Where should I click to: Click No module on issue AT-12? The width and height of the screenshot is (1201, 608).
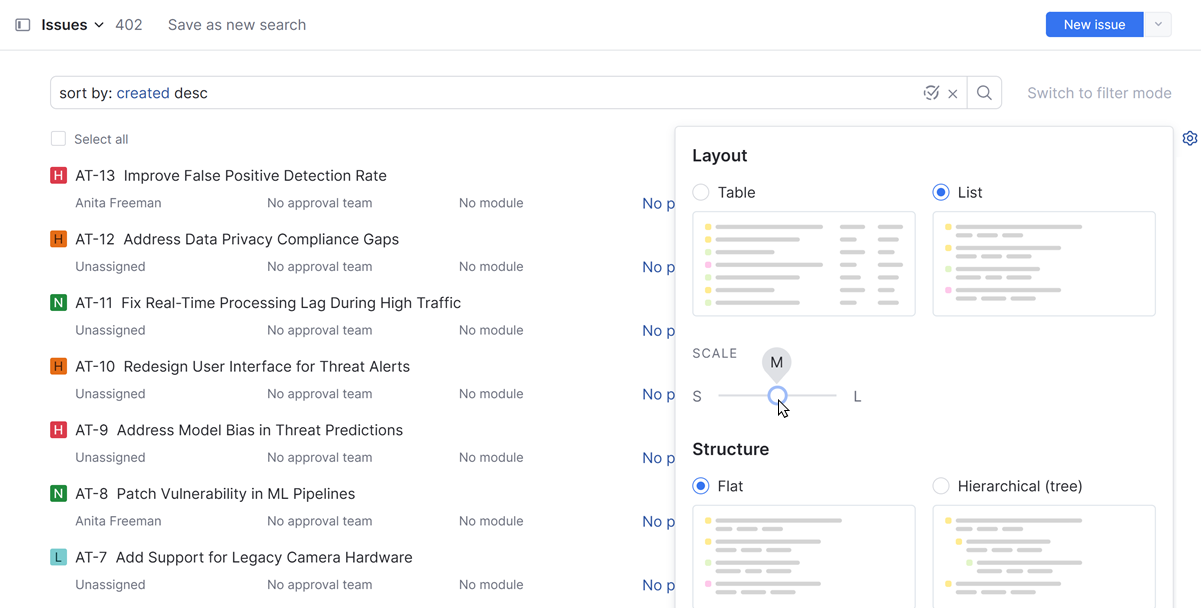[x=491, y=267]
